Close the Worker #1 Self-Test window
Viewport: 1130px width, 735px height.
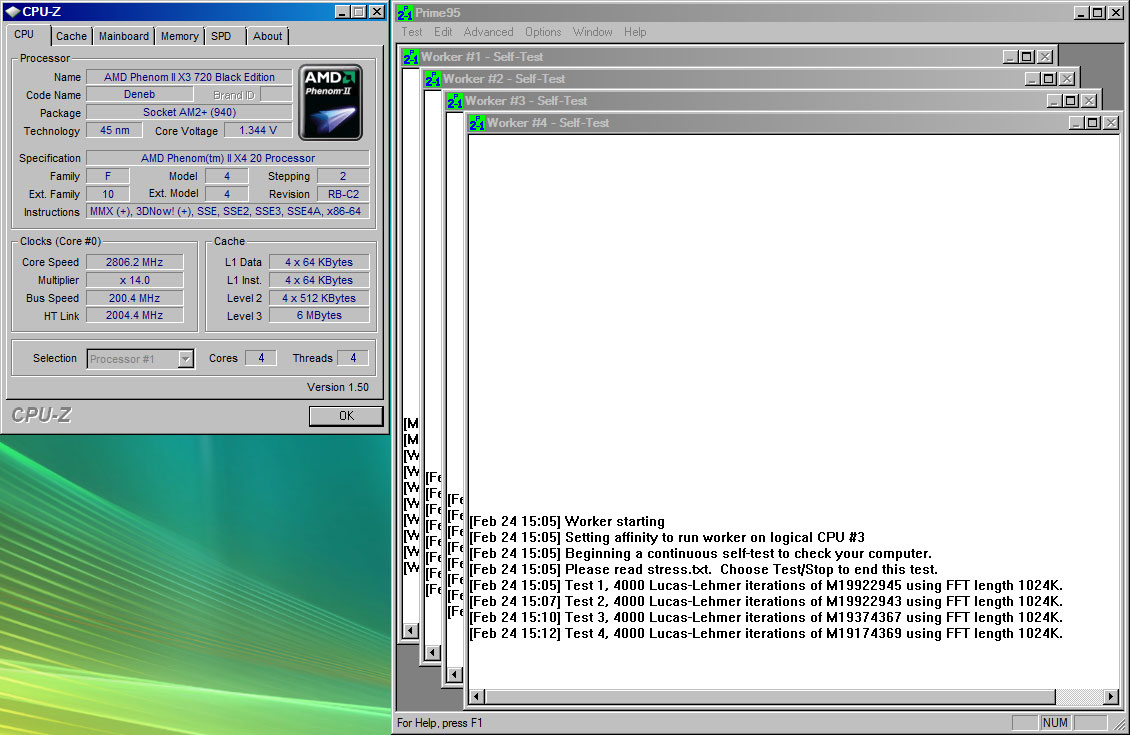pos(1045,57)
